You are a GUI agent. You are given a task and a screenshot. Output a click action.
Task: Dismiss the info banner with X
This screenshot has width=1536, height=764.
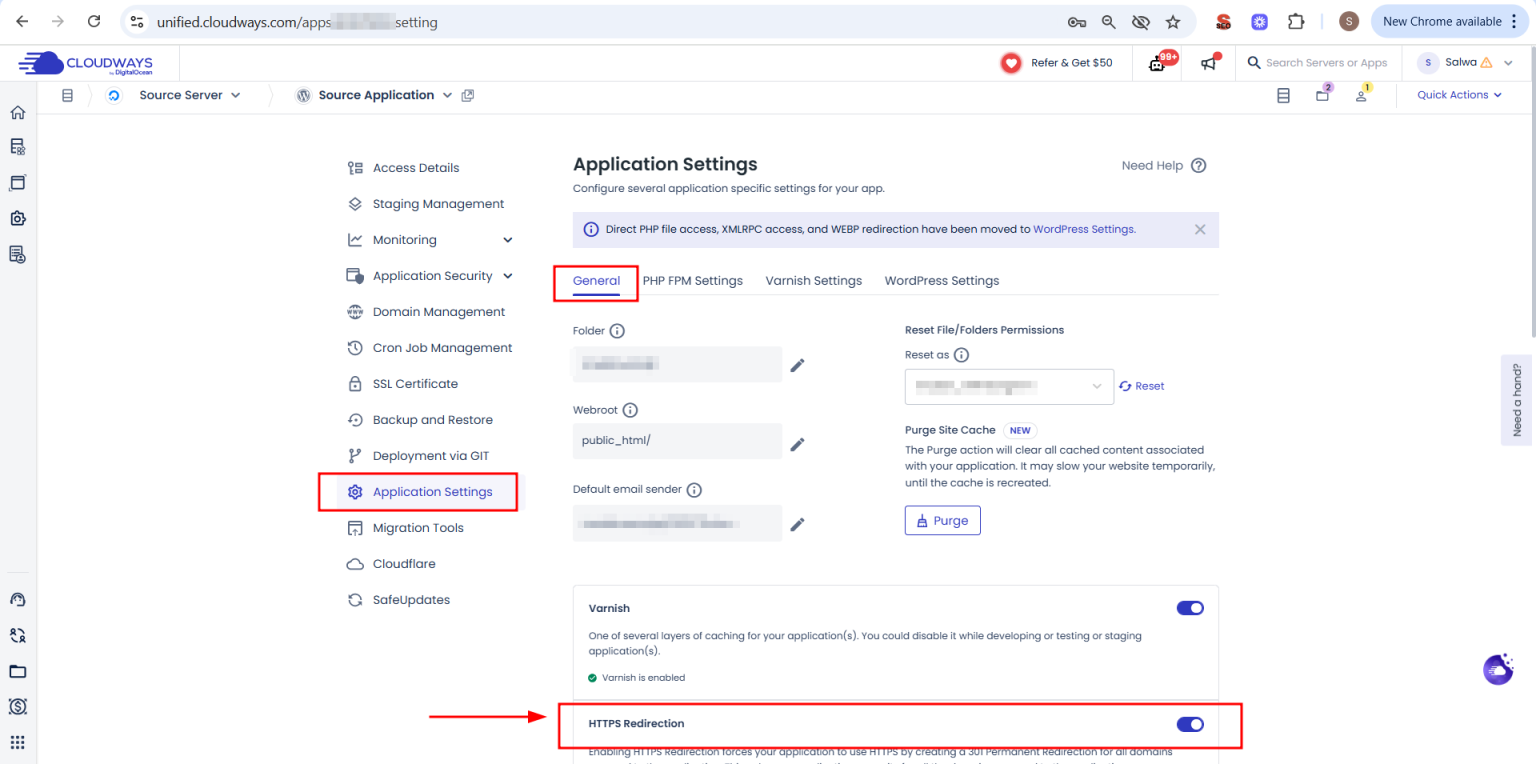(1200, 229)
